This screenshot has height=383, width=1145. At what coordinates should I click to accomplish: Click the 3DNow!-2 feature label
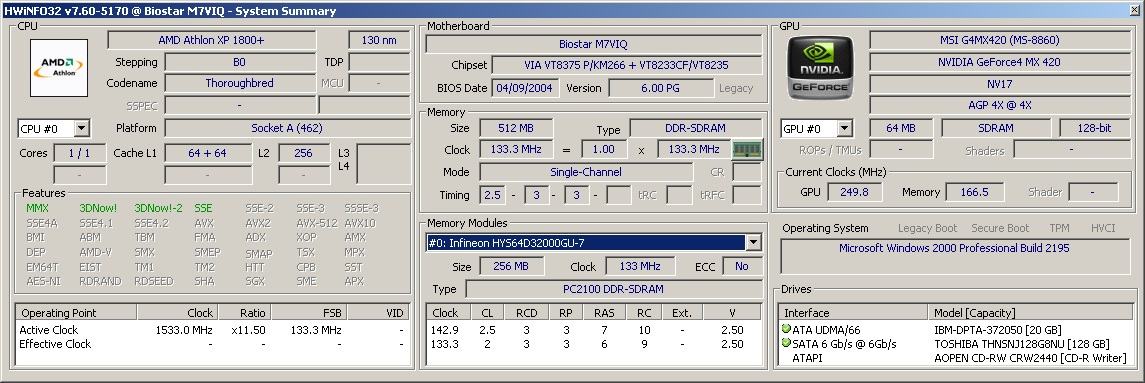(158, 208)
